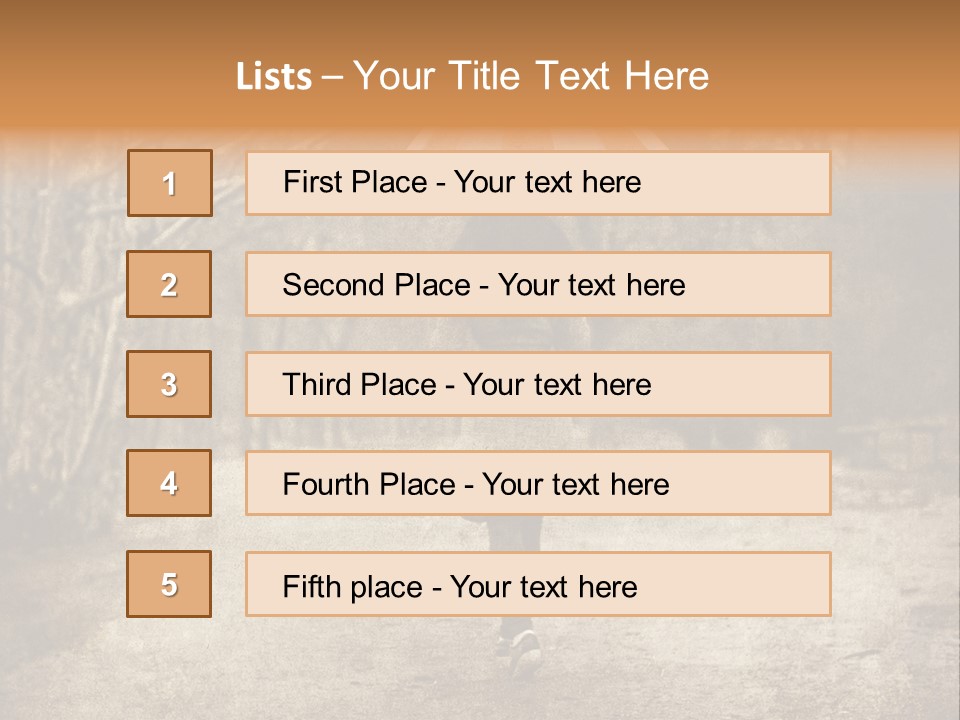This screenshot has height=720, width=960.
Task: Click the Fourth Place text bar
Action: [538, 483]
